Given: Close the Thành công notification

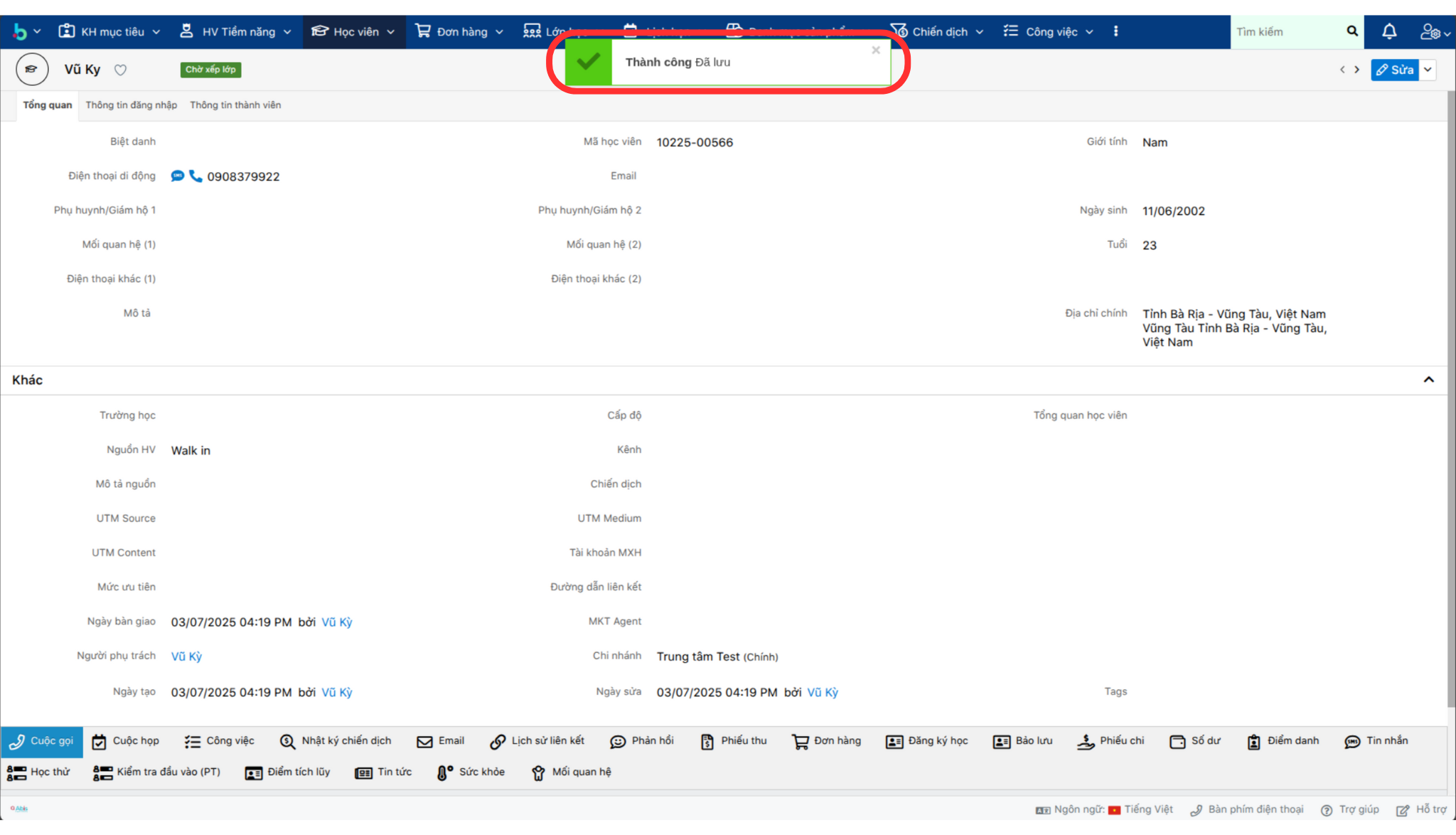Looking at the screenshot, I should (876, 50).
